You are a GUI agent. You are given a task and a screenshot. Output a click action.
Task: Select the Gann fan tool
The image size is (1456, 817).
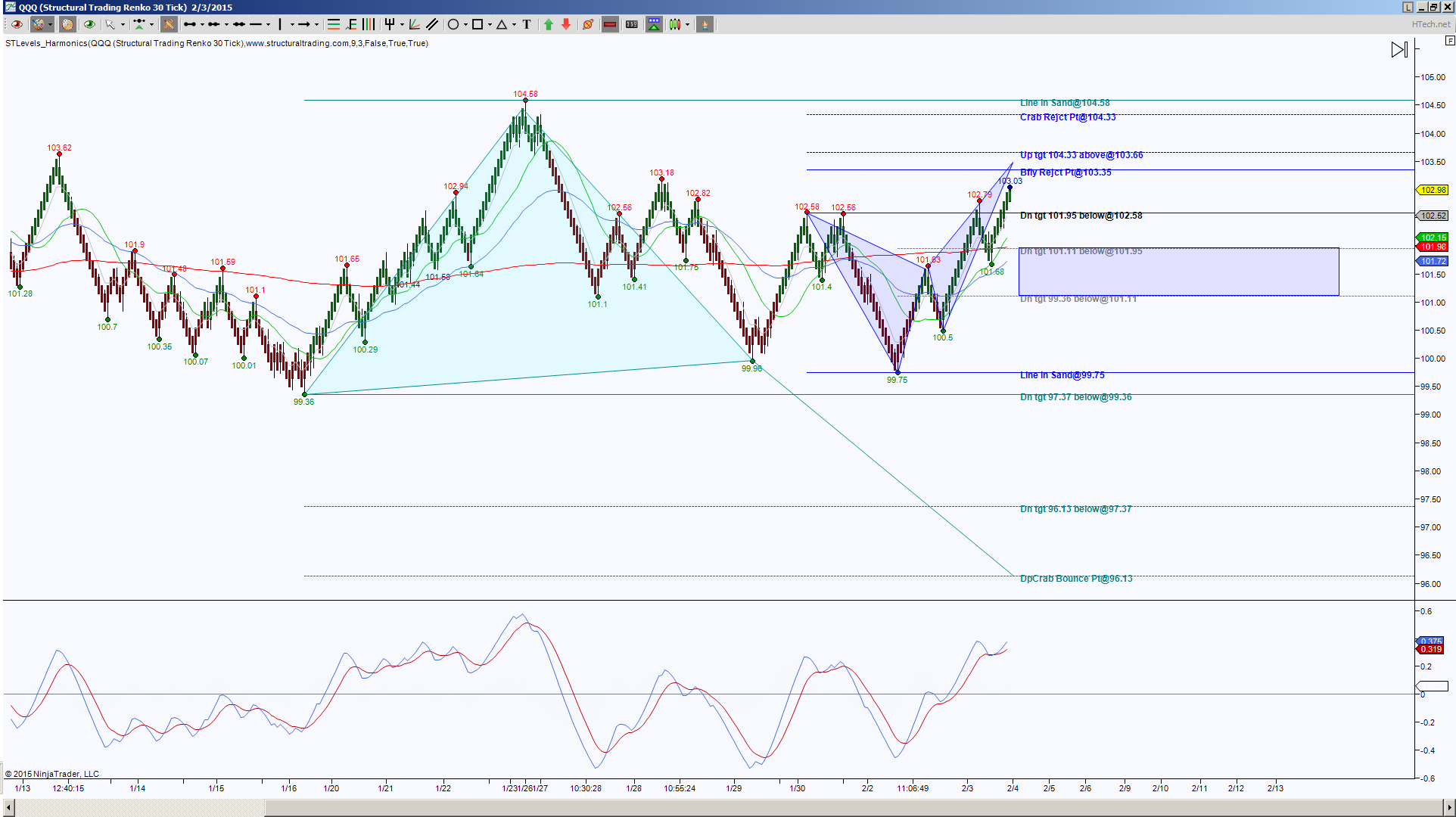pyautogui.click(x=415, y=24)
